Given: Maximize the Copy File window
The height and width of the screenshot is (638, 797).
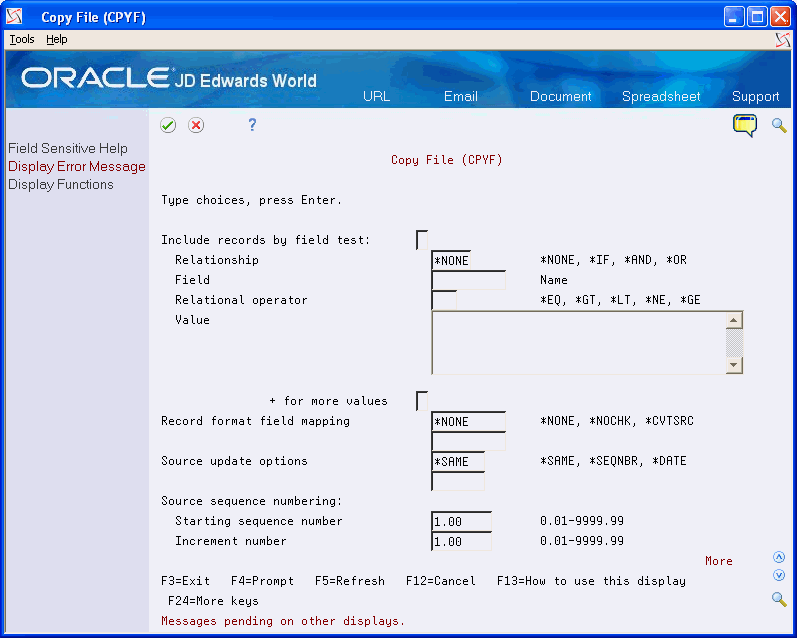Looking at the screenshot, I should coord(757,17).
